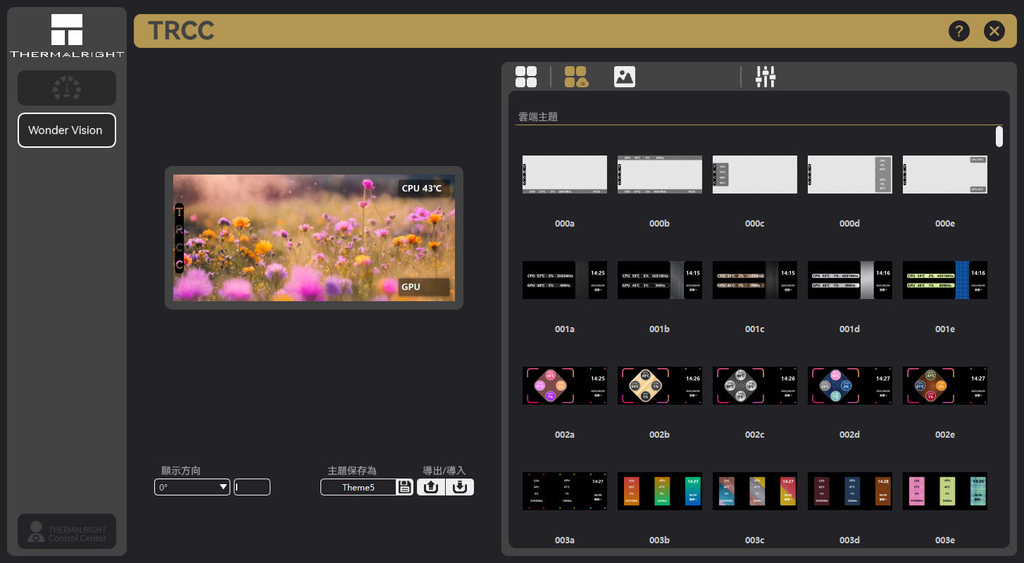Apply theme thumbnail 002a
1024x563 pixels.
(564, 385)
